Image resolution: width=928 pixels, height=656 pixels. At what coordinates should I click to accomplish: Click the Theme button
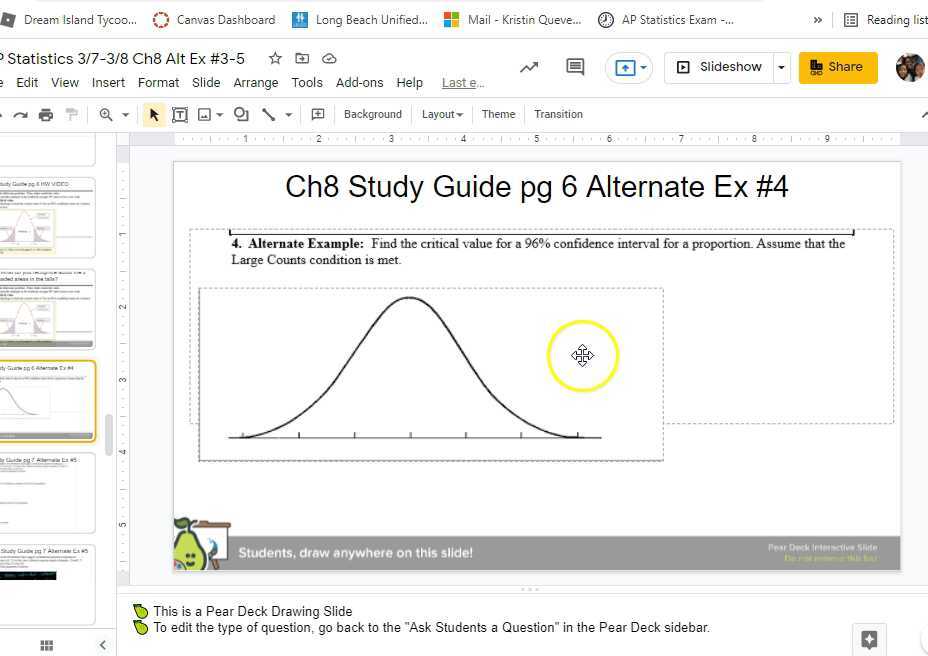pos(498,114)
